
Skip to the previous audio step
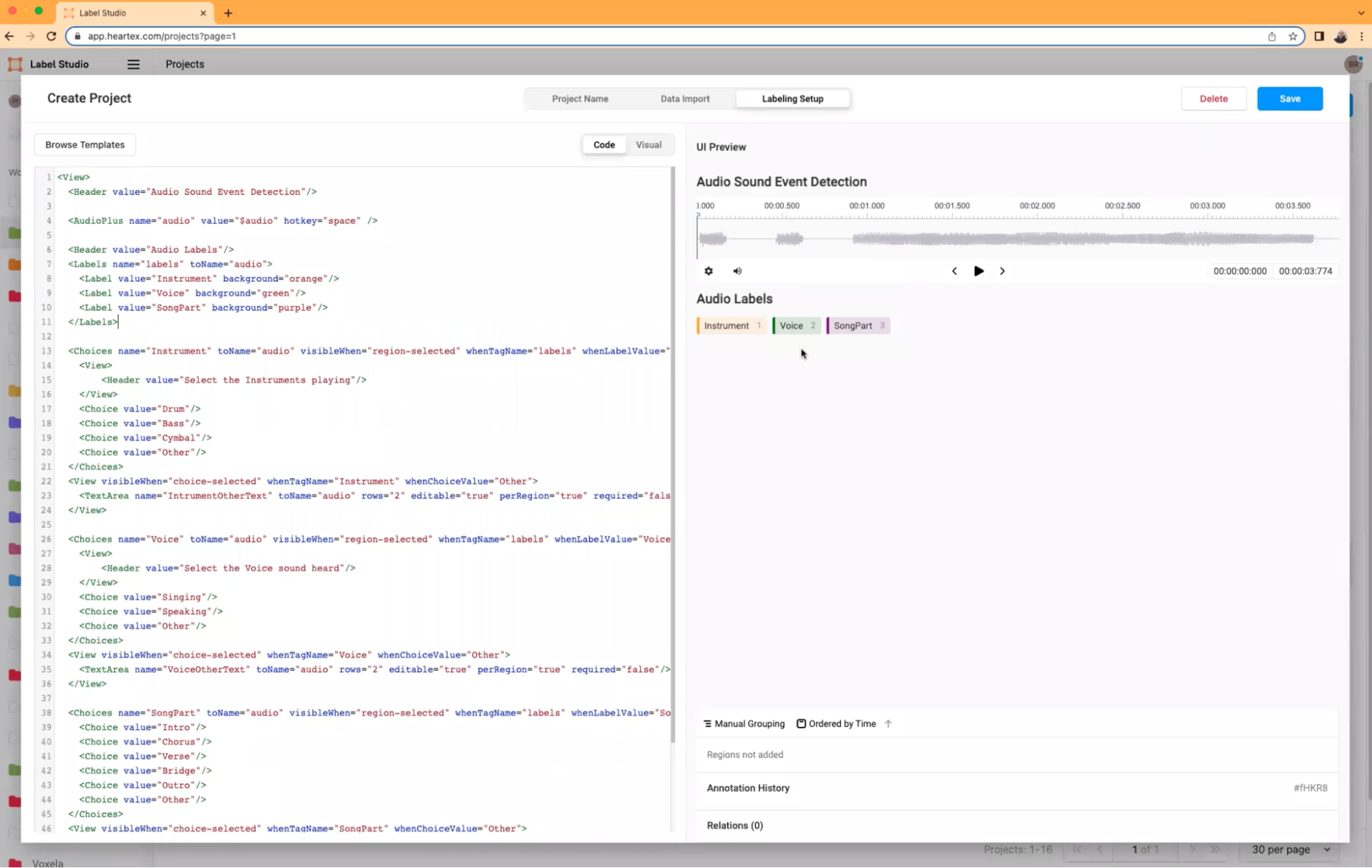(954, 271)
